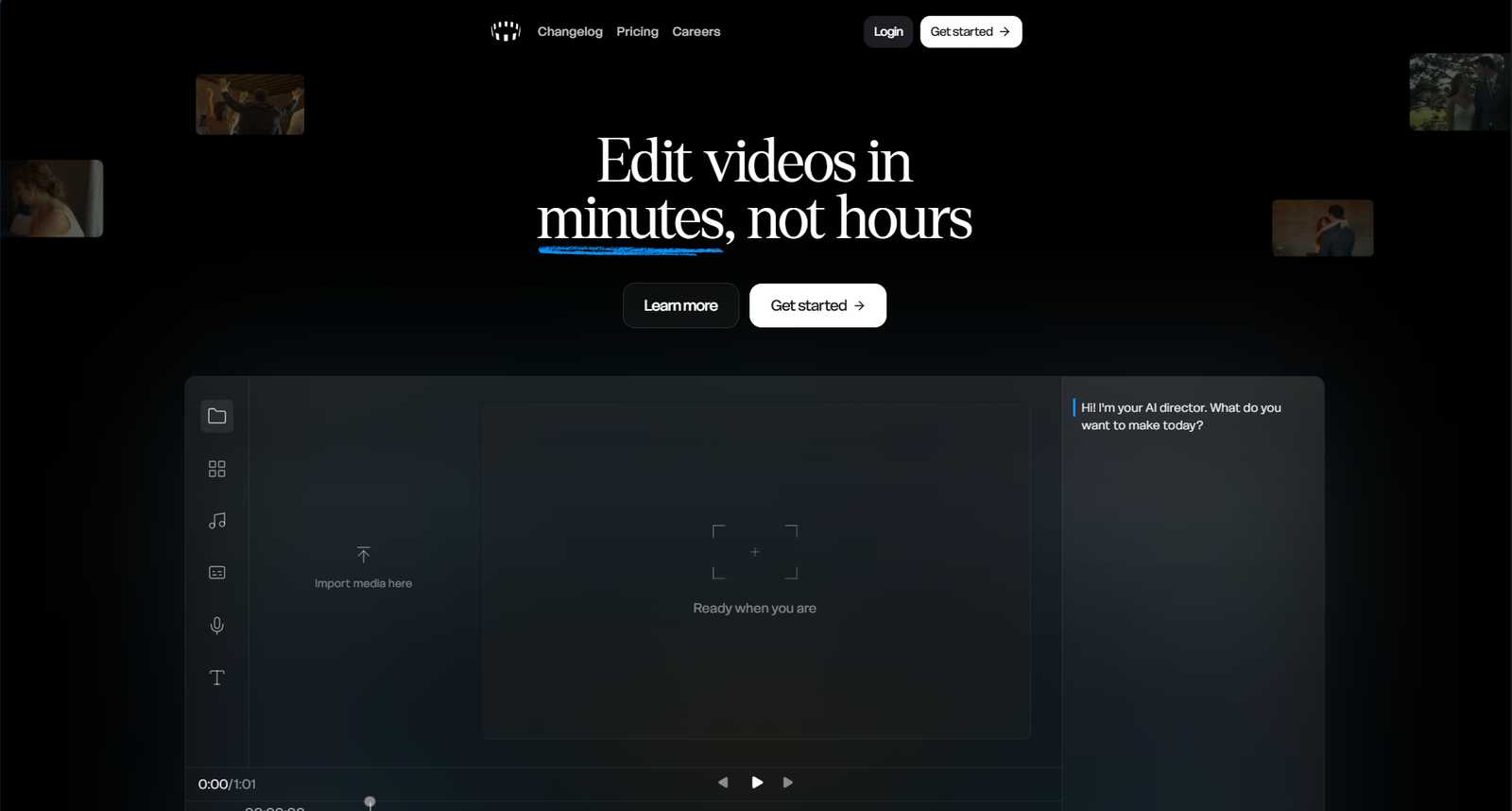The image size is (1512, 811).
Task: Open the thumbnail of the couple dancing indoors
Action: 1323,228
